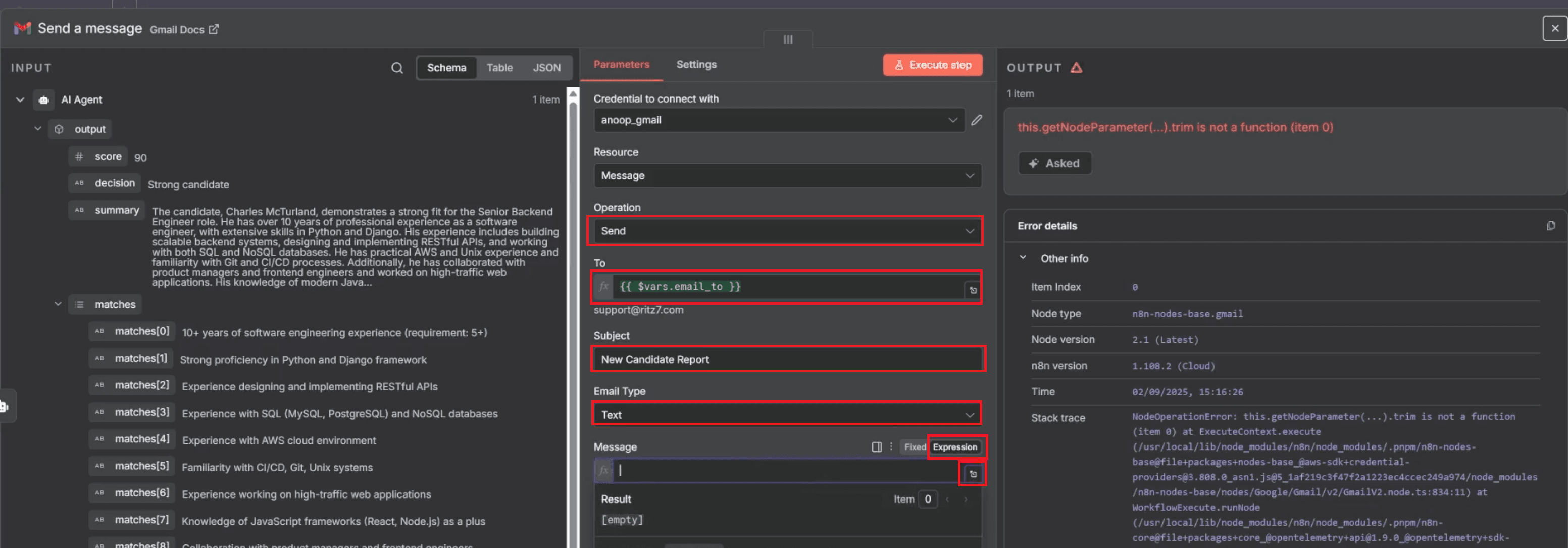Click the Message panel layout icon
1568x548 pixels.
click(877, 447)
